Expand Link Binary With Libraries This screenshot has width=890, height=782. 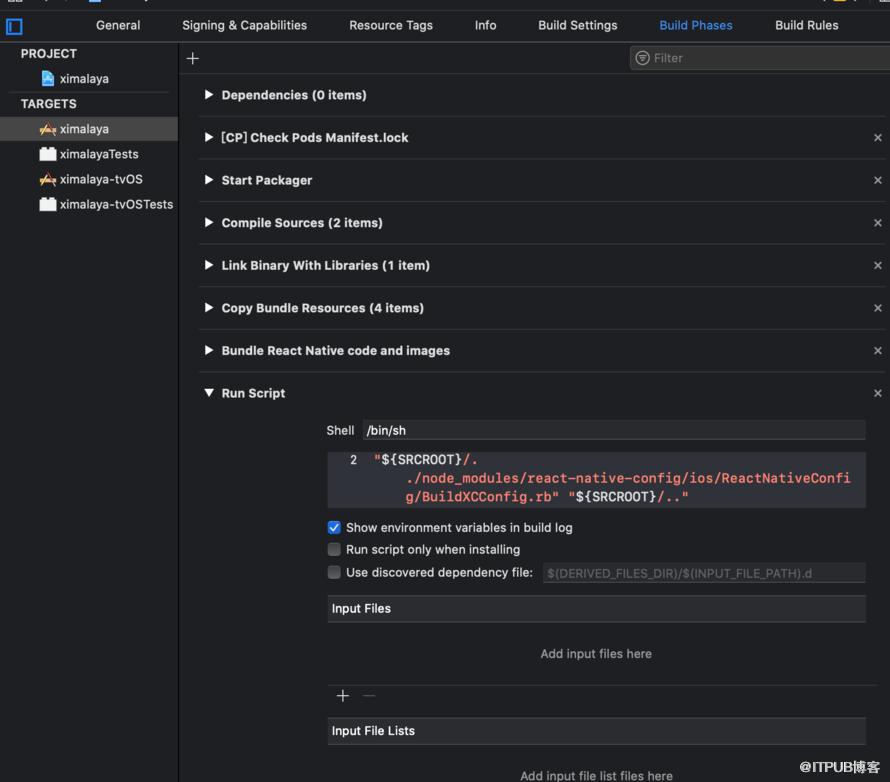(209, 265)
